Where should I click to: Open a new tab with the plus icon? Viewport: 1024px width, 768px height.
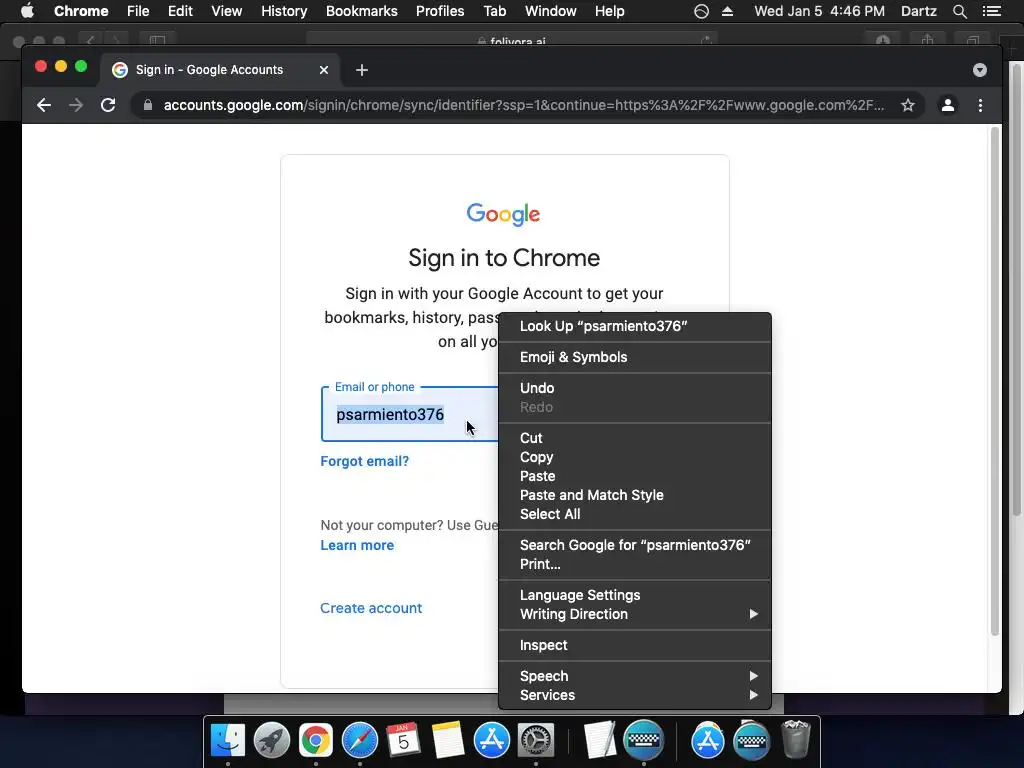[362, 70]
